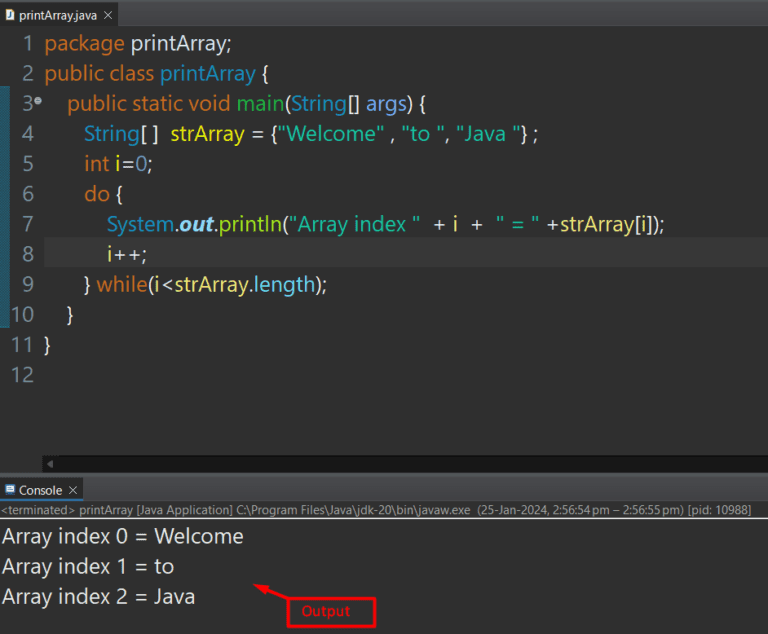Click the red Output annotation box

pos(331,611)
